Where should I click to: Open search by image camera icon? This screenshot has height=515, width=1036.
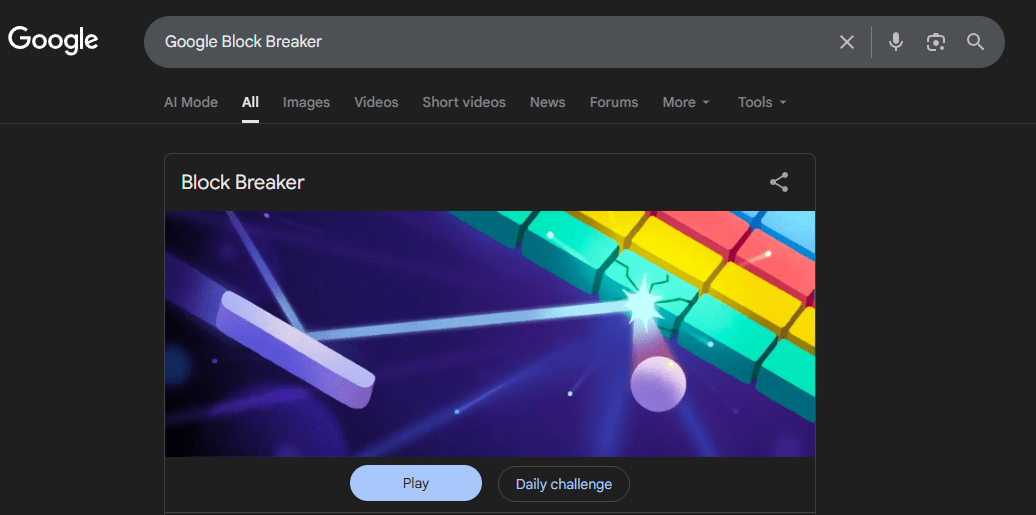936,42
